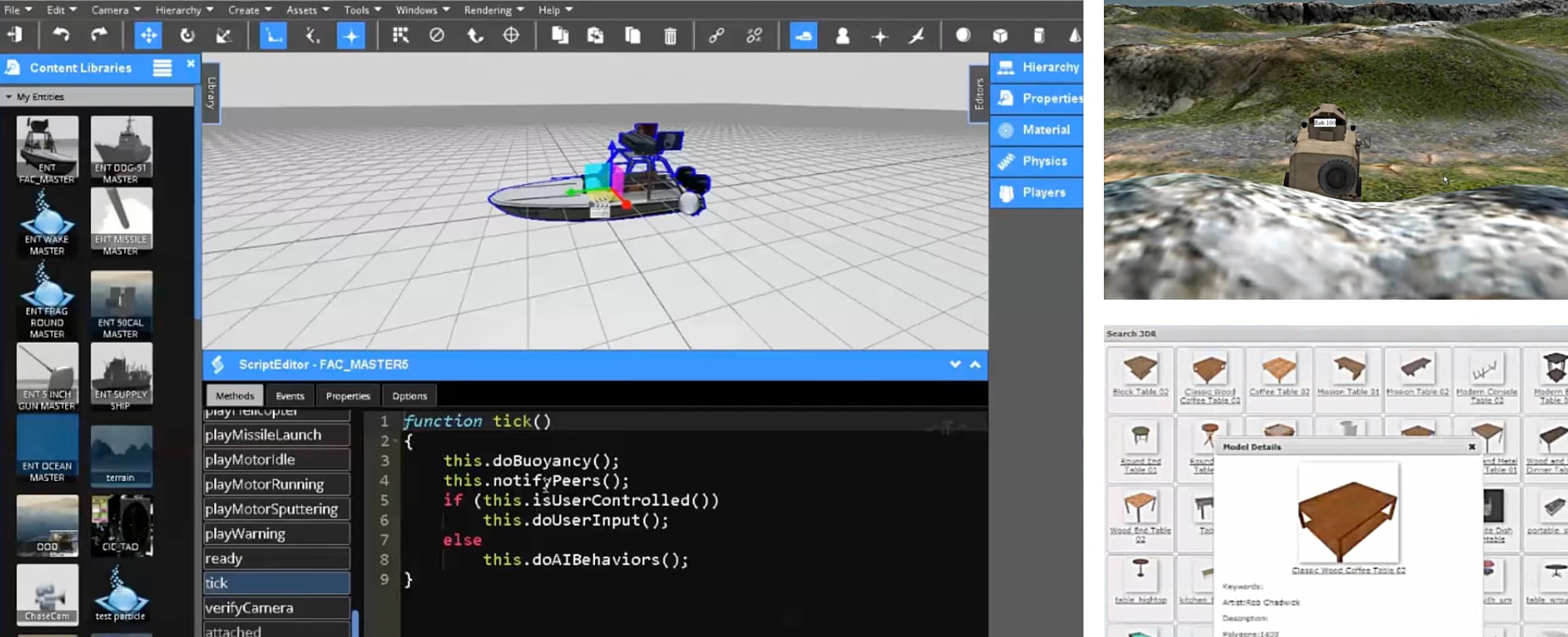Click the trash delete icon

(670, 36)
